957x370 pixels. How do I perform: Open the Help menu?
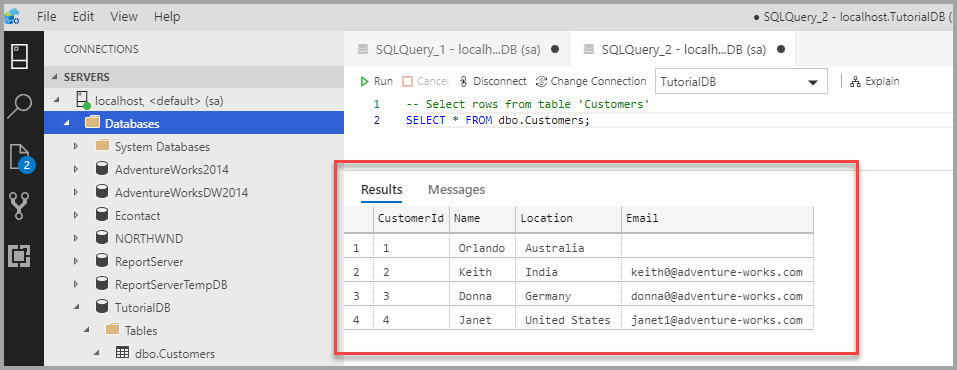167,16
